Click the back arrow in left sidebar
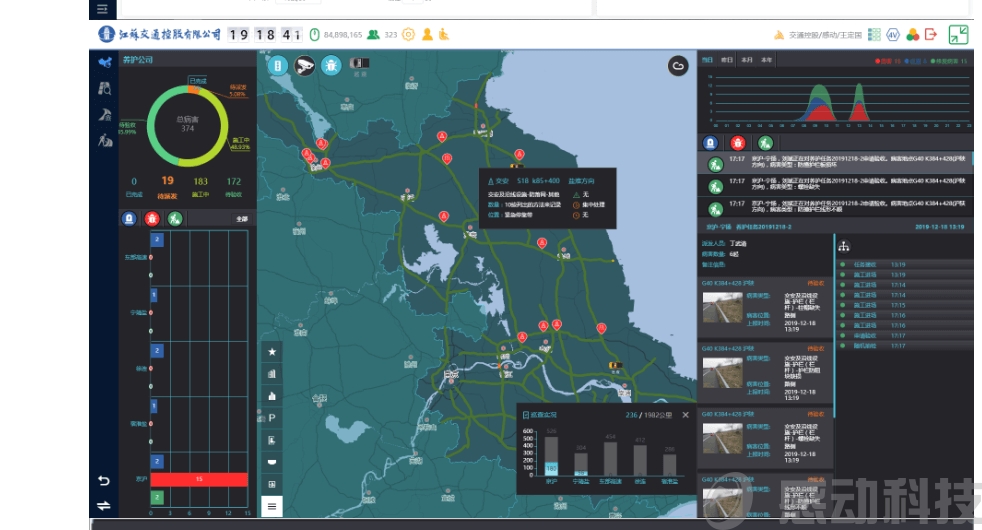 click(104, 481)
